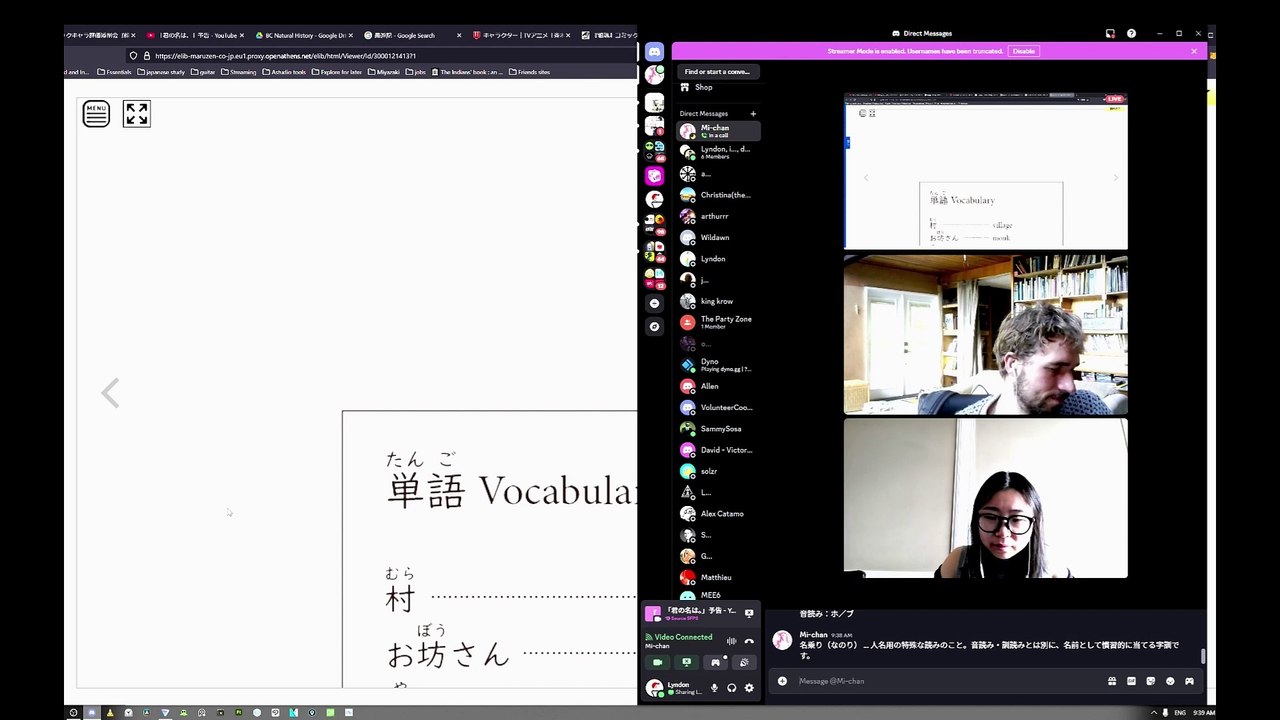Go to previous page using left arrow
Screen dimensions: 1280x720
coord(110,393)
